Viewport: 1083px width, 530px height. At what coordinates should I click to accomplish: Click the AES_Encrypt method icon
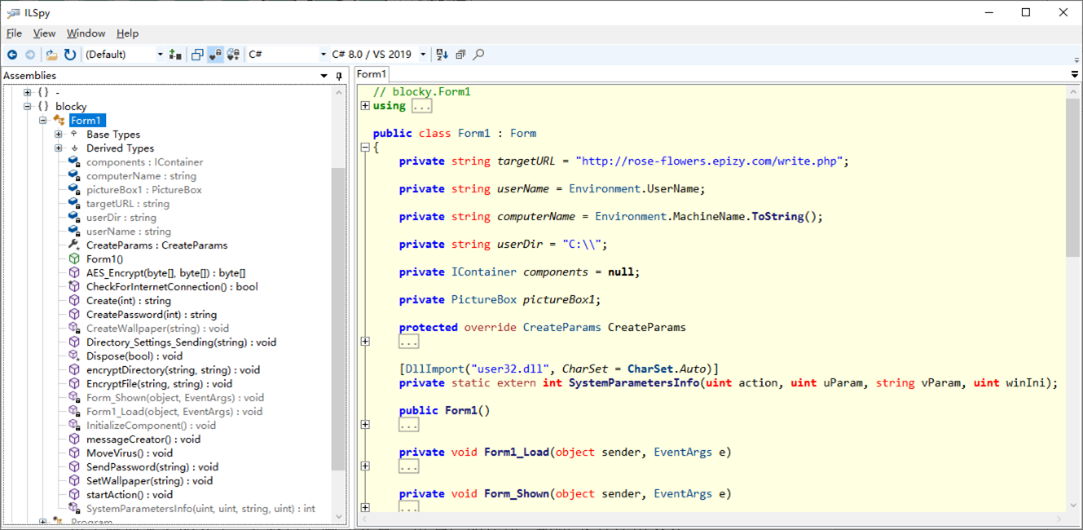tap(75, 272)
